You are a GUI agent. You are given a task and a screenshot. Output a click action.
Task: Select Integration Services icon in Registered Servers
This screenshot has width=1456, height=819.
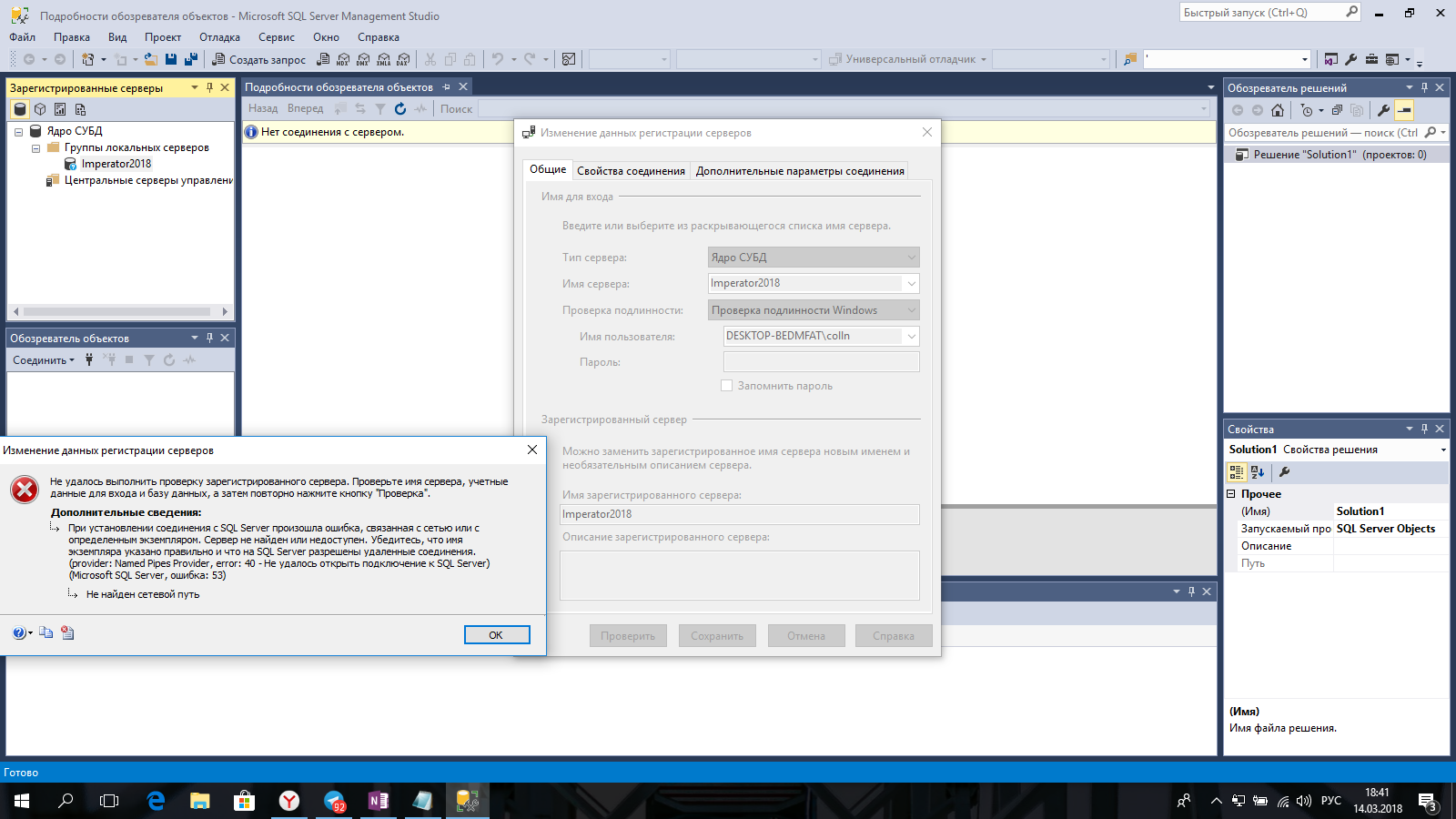(x=80, y=109)
